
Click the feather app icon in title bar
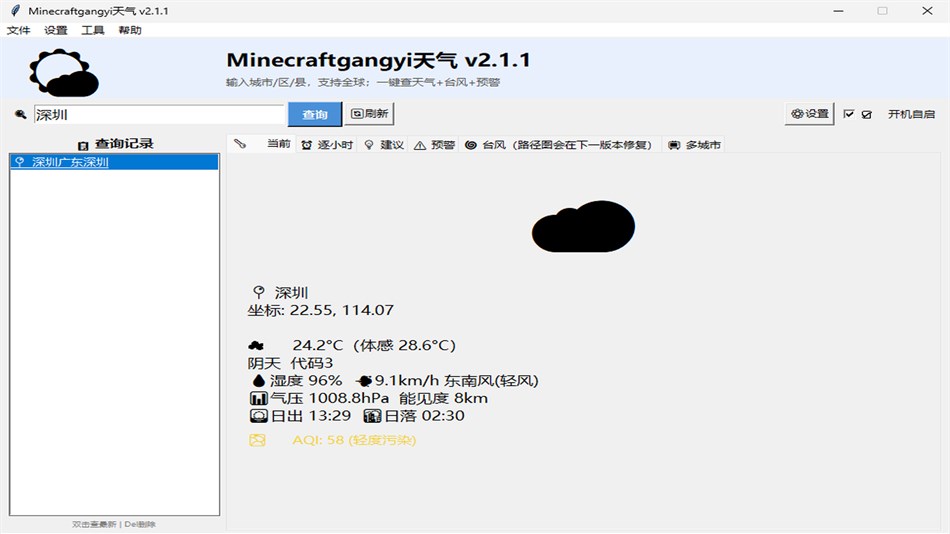point(15,11)
